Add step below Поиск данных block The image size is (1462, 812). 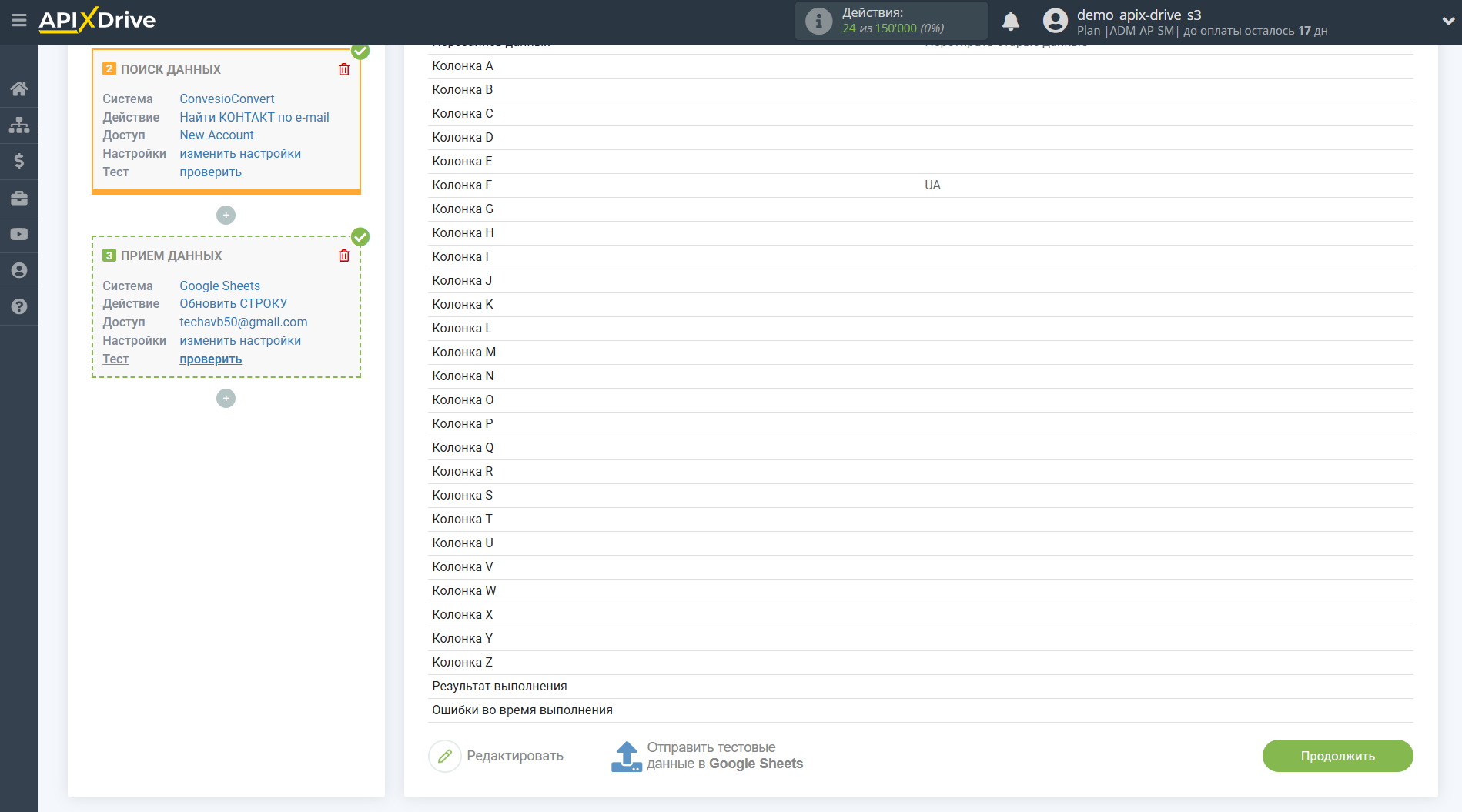click(226, 216)
